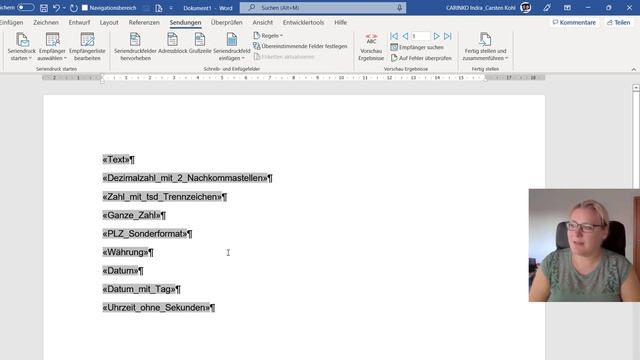The height and width of the screenshot is (360, 640).
Task: Collapse the ribbon with the chevron
Action: 633,69
